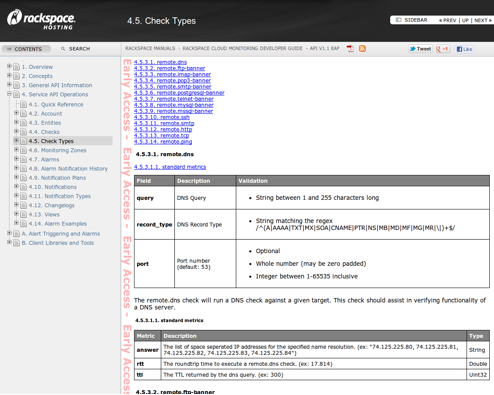
Task: Click Rackspace Cloud Monitoring Developer Guide breadcrumb
Action: pyautogui.click(x=243, y=48)
